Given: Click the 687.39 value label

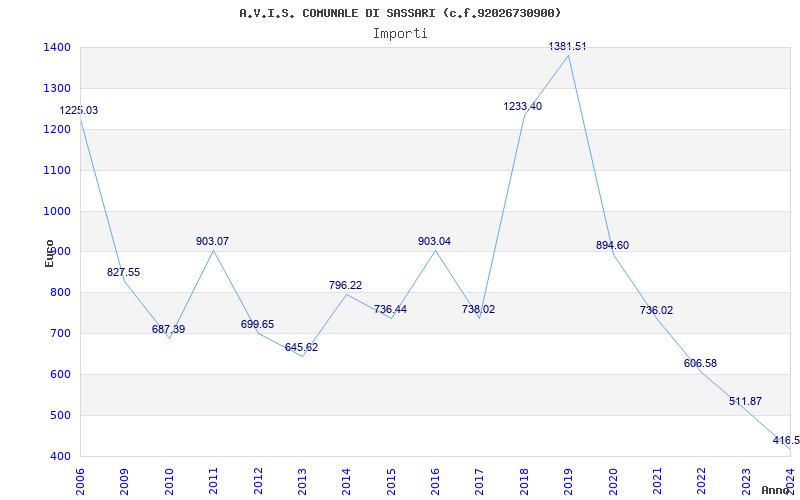Looking at the screenshot, I should 168,330.
